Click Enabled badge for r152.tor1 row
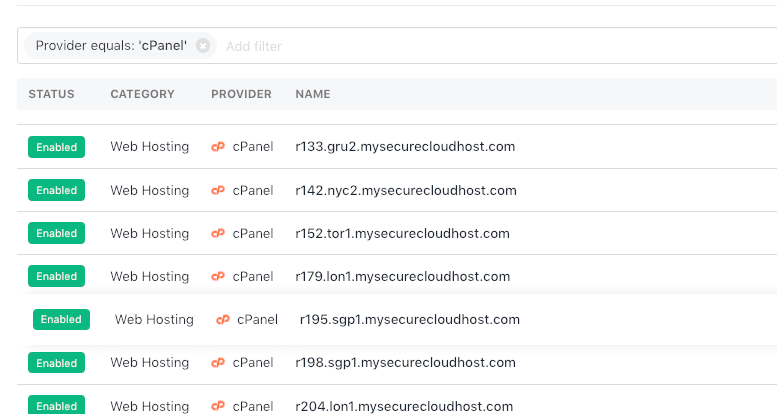Viewport: 777px width, 414px height. (x=56, y=234)
